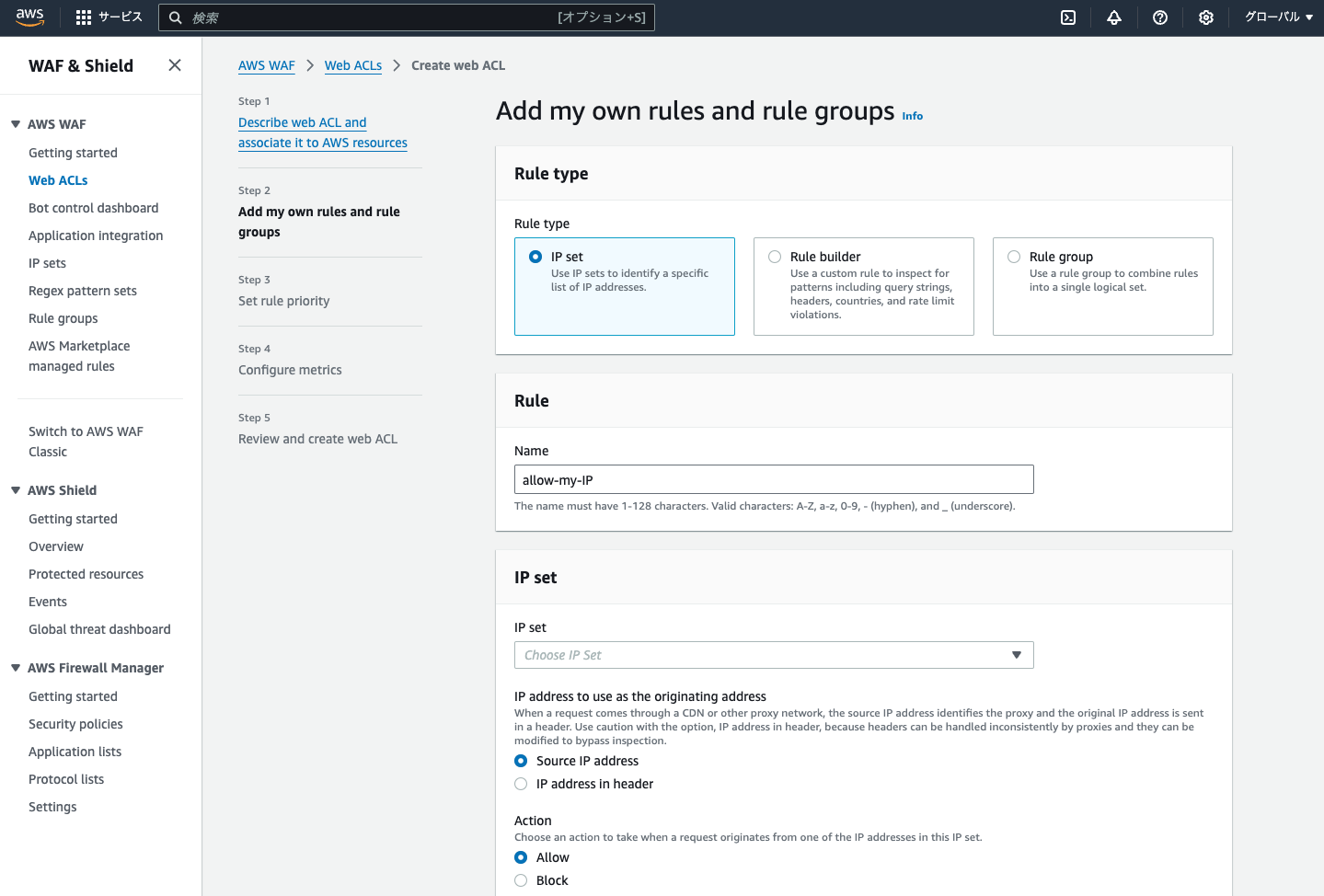Open Protected resources page
This screenshot has height=896, width=1324.
(86, 574)
